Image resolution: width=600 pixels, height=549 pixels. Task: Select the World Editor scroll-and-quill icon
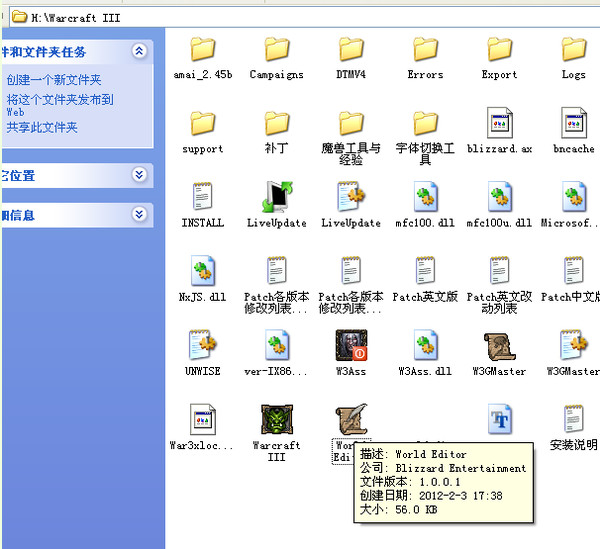(x=351, y=419)
